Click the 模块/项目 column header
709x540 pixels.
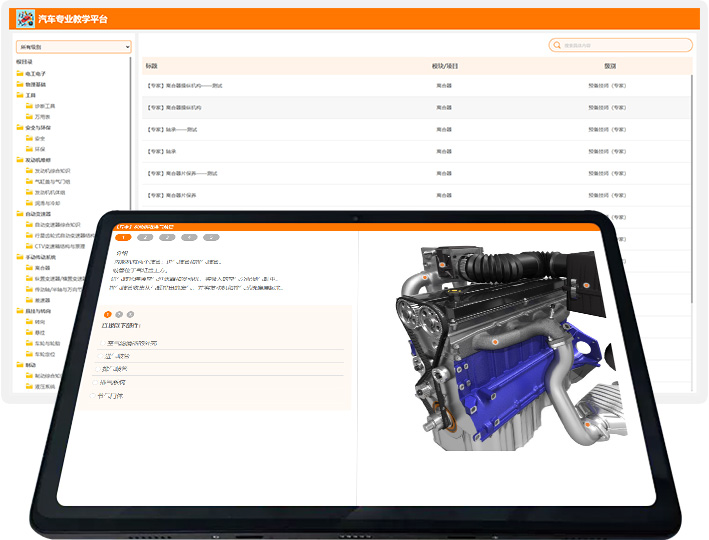tap(444, 66)
